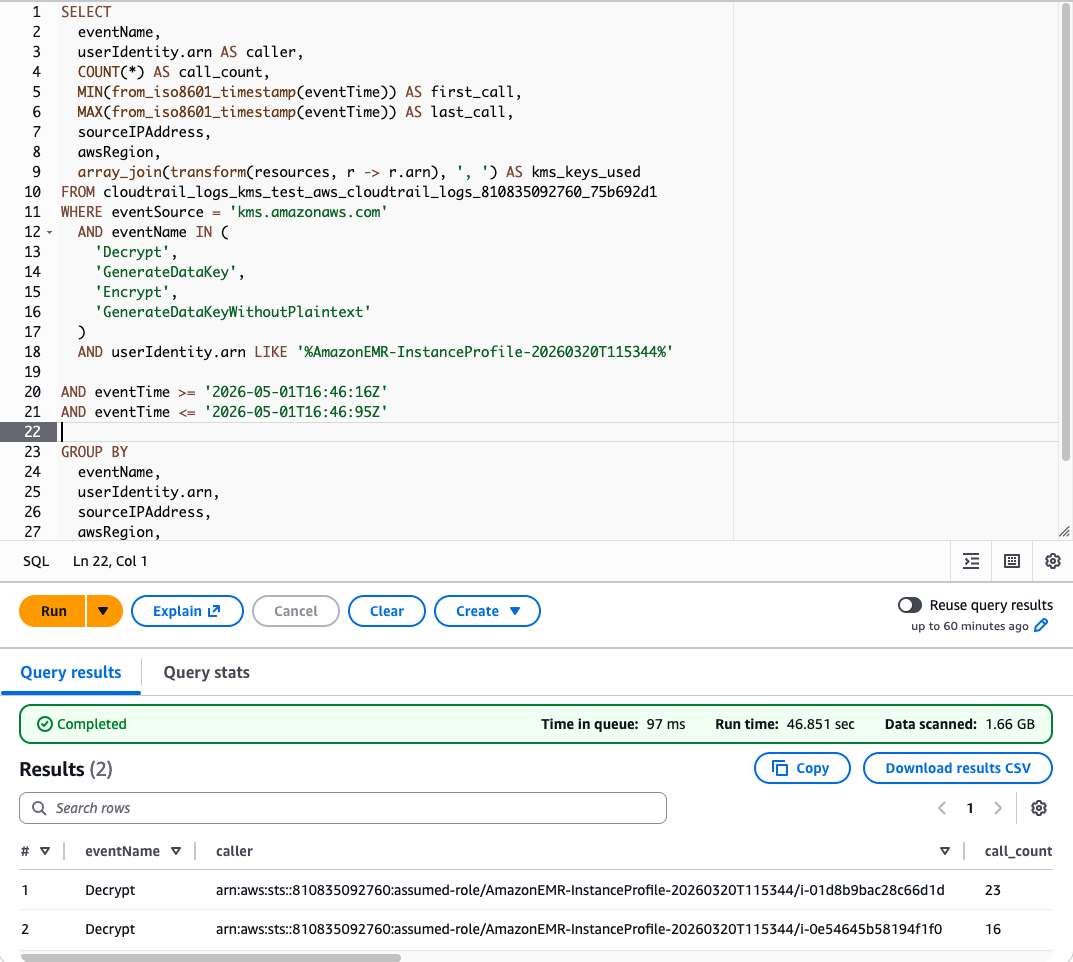
Task: Click the SELECT keyword on line 1
Action: (x=86, y=12)
